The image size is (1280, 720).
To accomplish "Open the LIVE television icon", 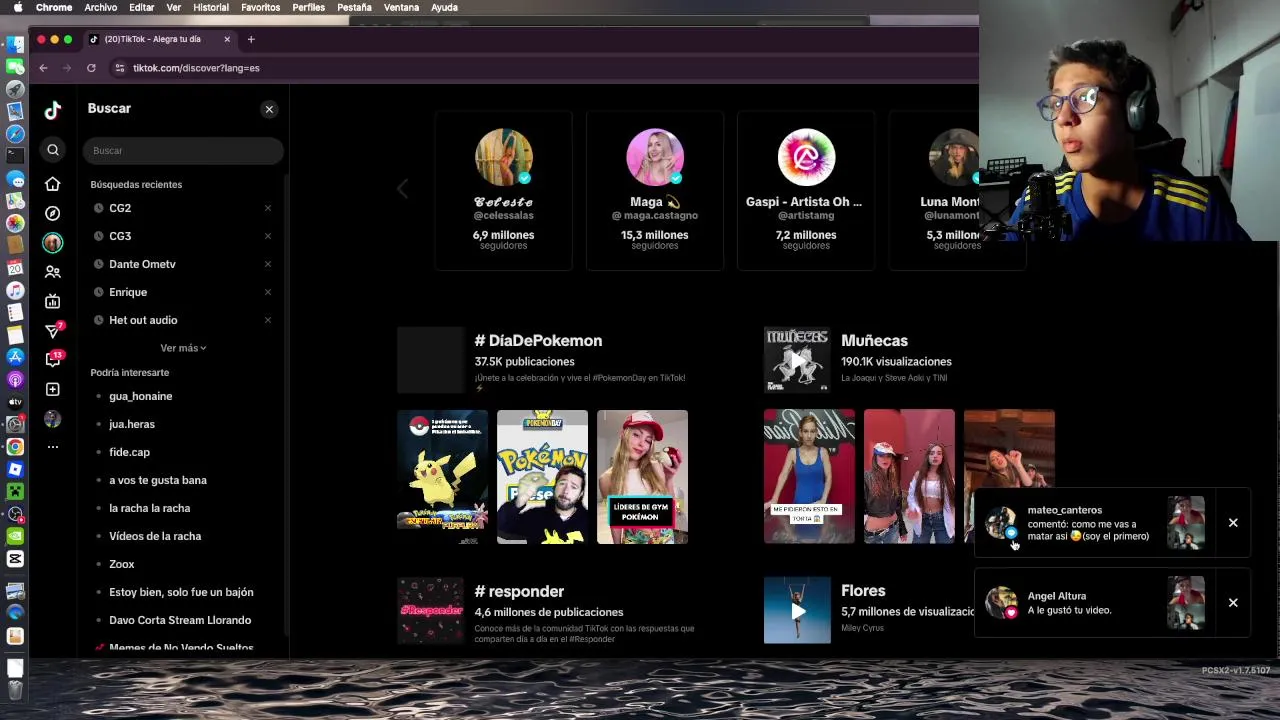I will pos(53,301).
